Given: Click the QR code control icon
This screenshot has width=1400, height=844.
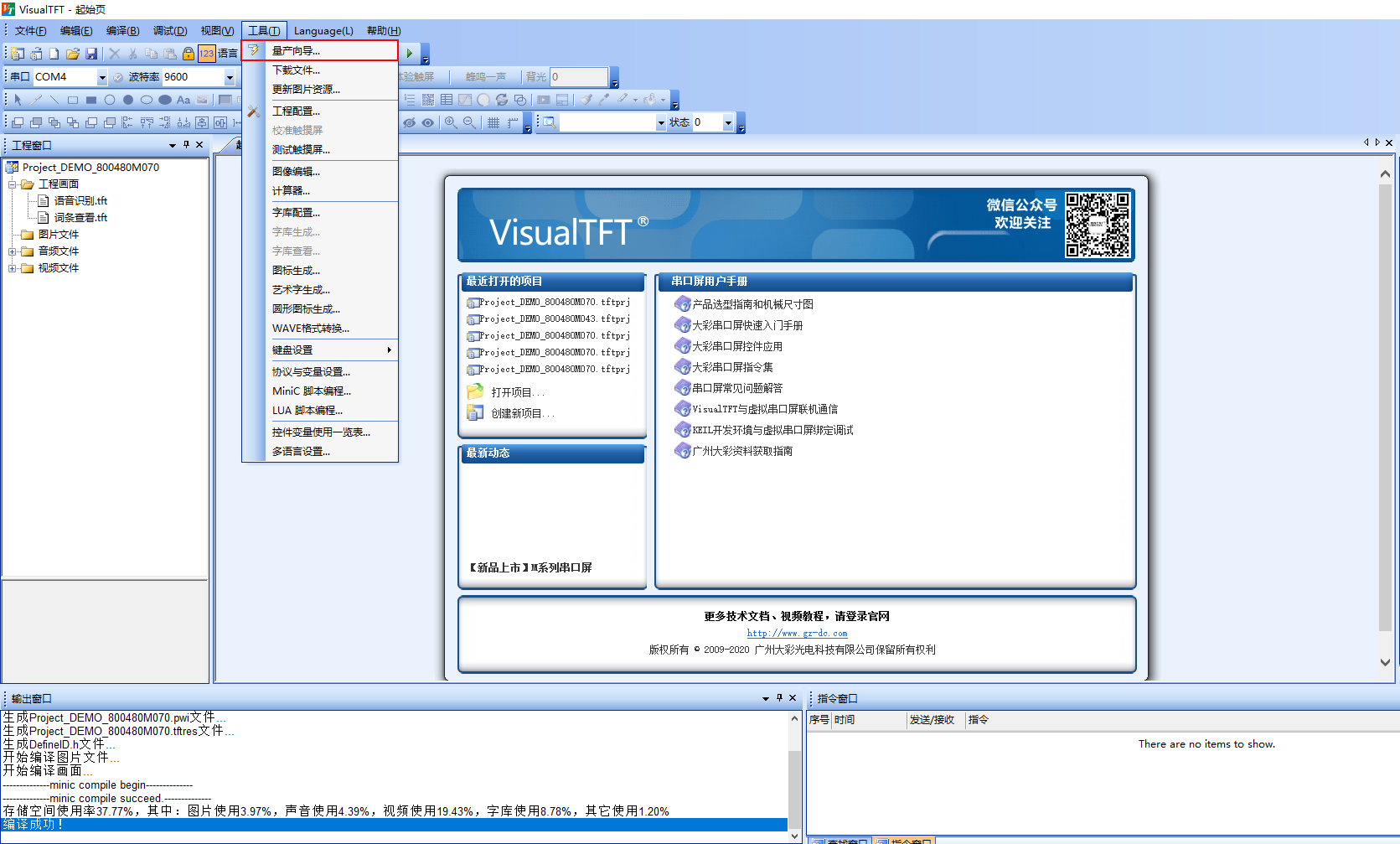Looking at the screenshot, I should click(x=428, y=100).
